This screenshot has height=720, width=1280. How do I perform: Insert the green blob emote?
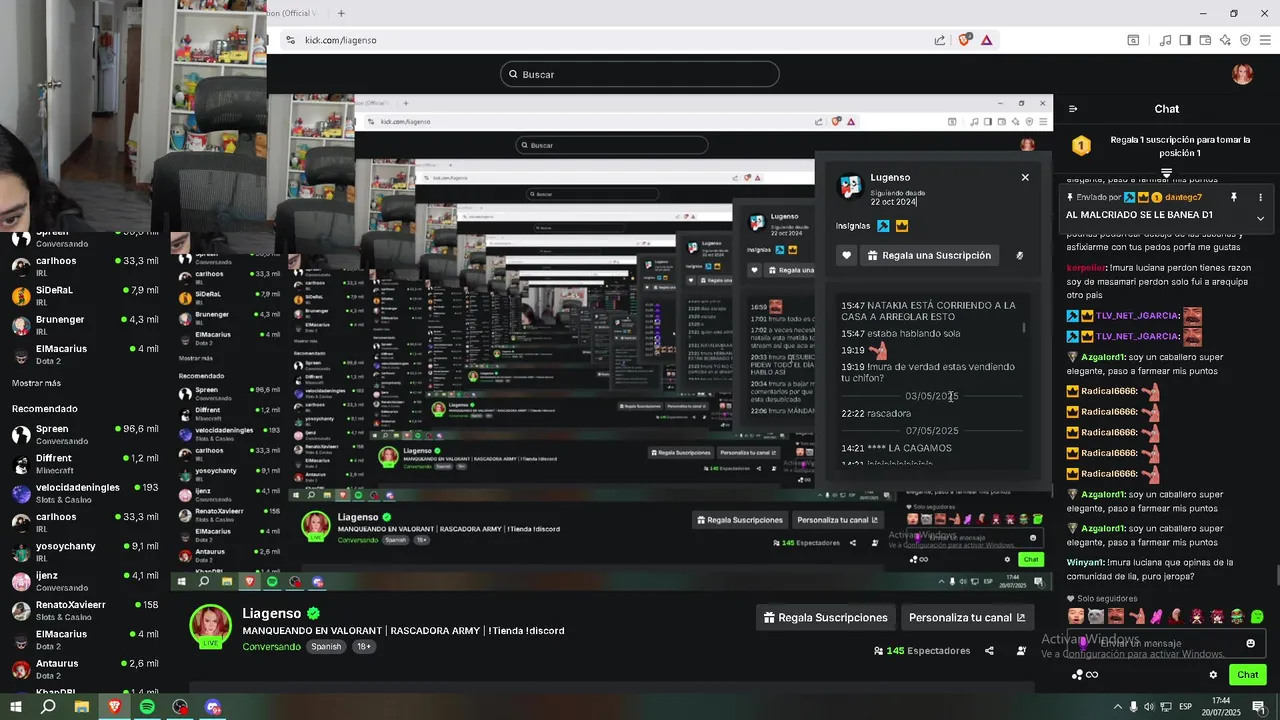coord(1257,616)
